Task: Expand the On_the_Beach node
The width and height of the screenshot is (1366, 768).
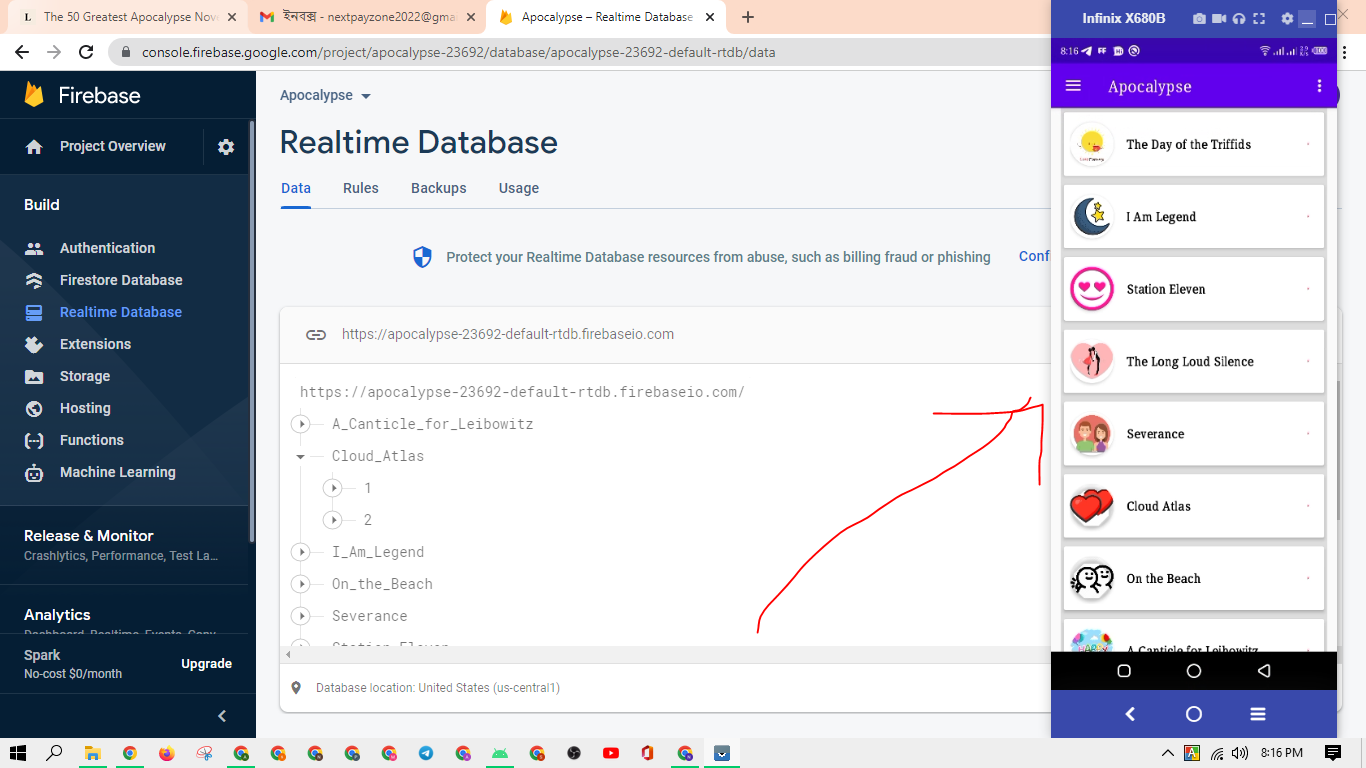Action: 300,584
